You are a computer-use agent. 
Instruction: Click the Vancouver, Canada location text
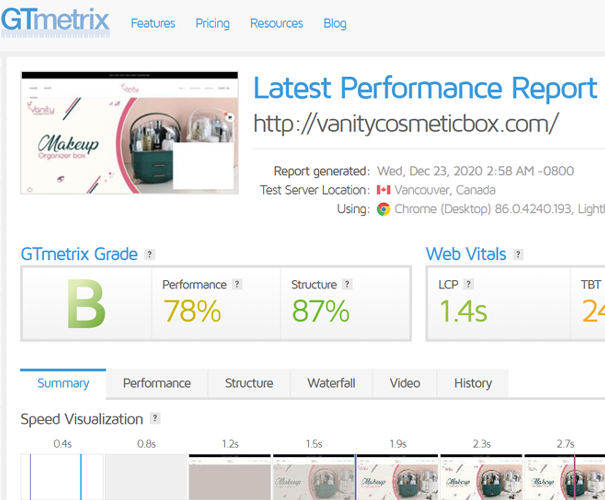[445, 190]
